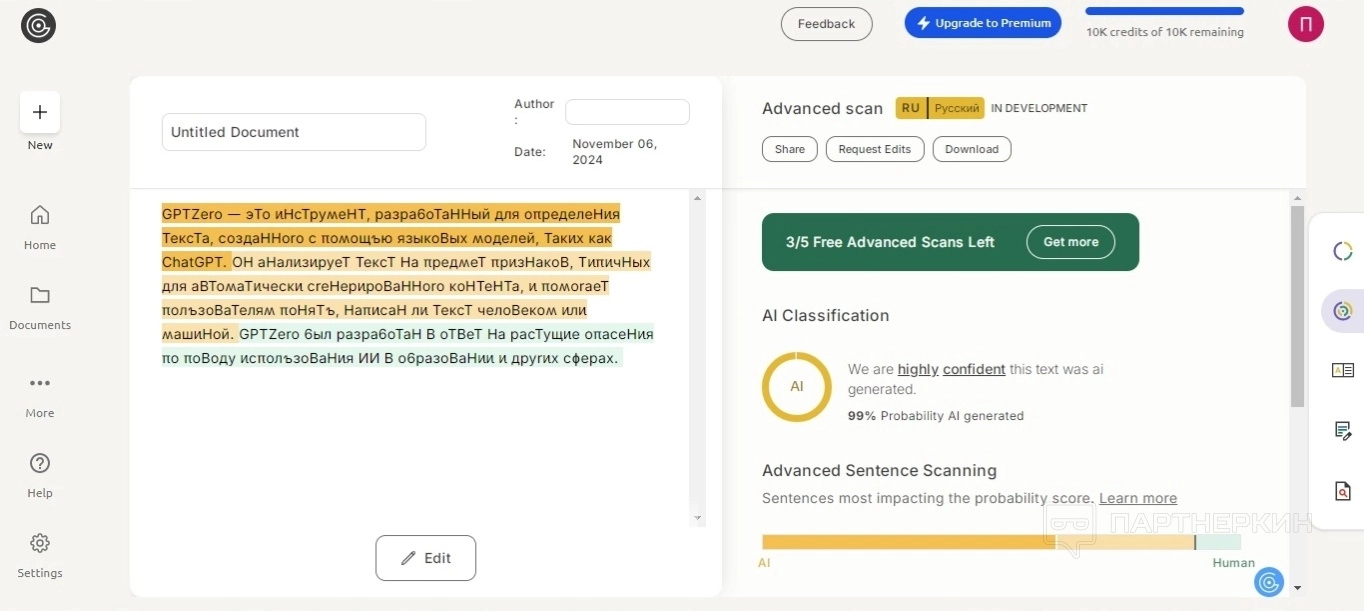Viewport: 1364px width, 611px height.
Task: Create a new document with the plus button
Action: tap(40, 112)
